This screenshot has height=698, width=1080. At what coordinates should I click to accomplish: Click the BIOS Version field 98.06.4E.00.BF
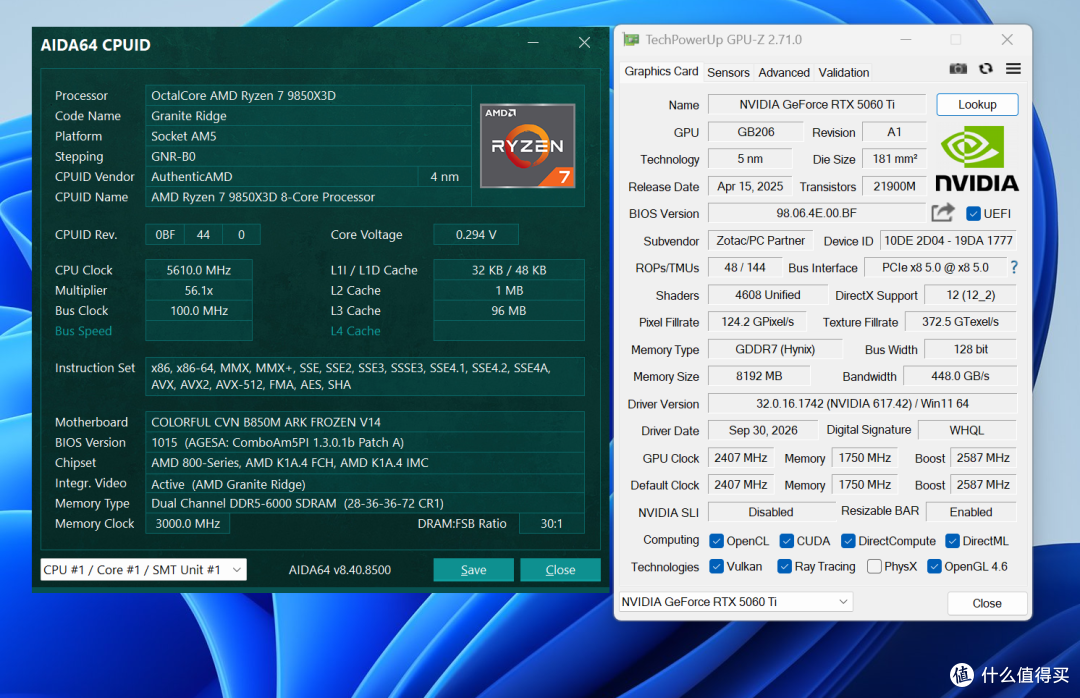tap(816, 214)
